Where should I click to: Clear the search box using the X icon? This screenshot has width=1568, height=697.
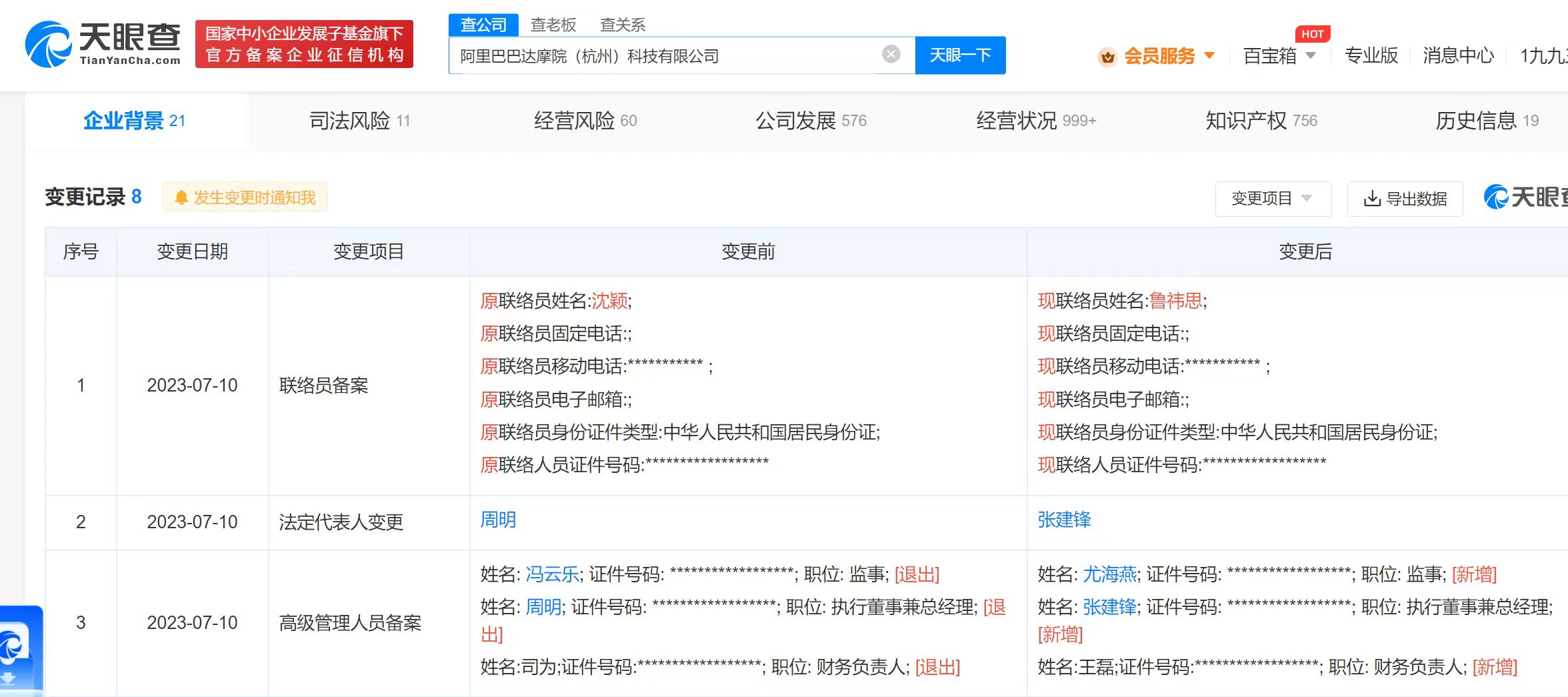coord(890,55)
